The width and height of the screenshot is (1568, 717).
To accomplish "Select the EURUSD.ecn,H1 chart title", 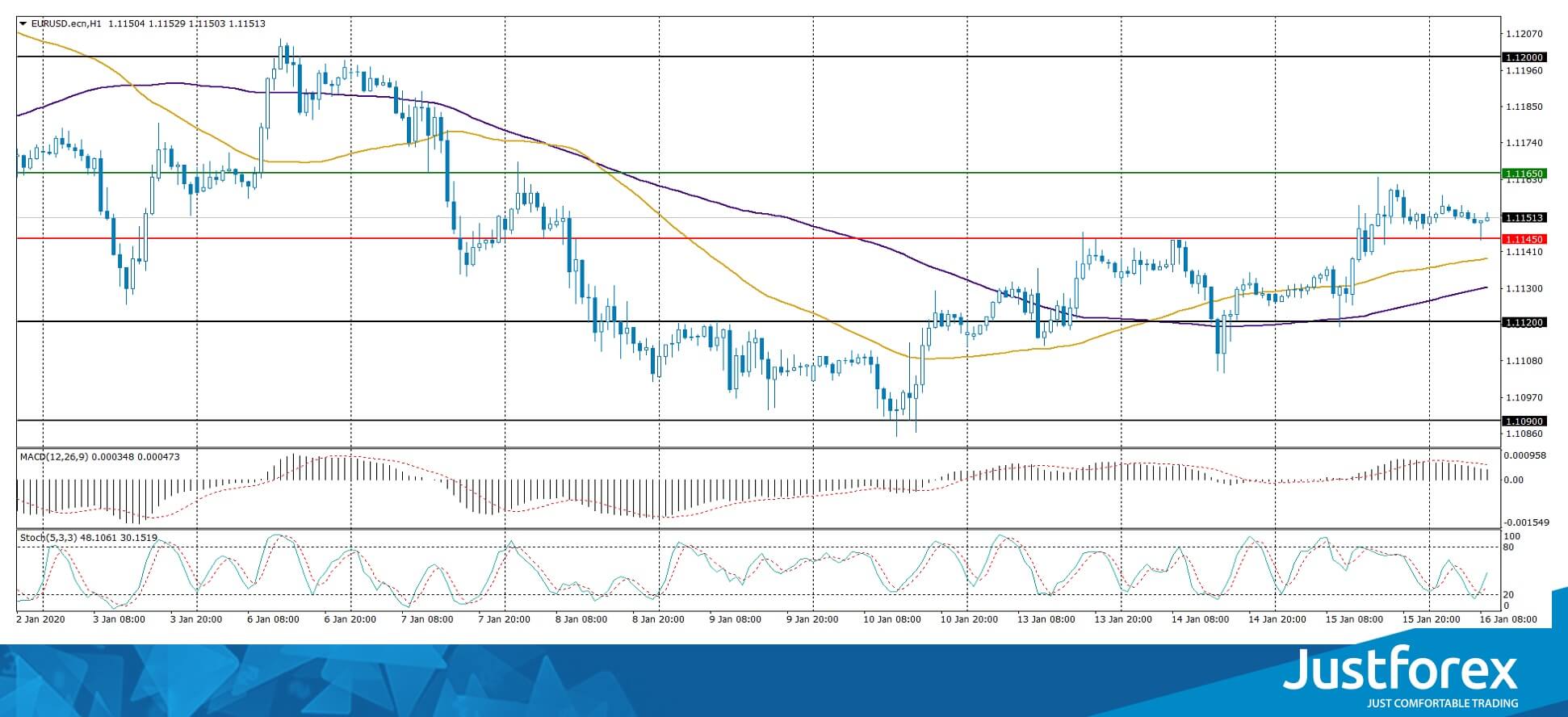I will tap(66, 24).
